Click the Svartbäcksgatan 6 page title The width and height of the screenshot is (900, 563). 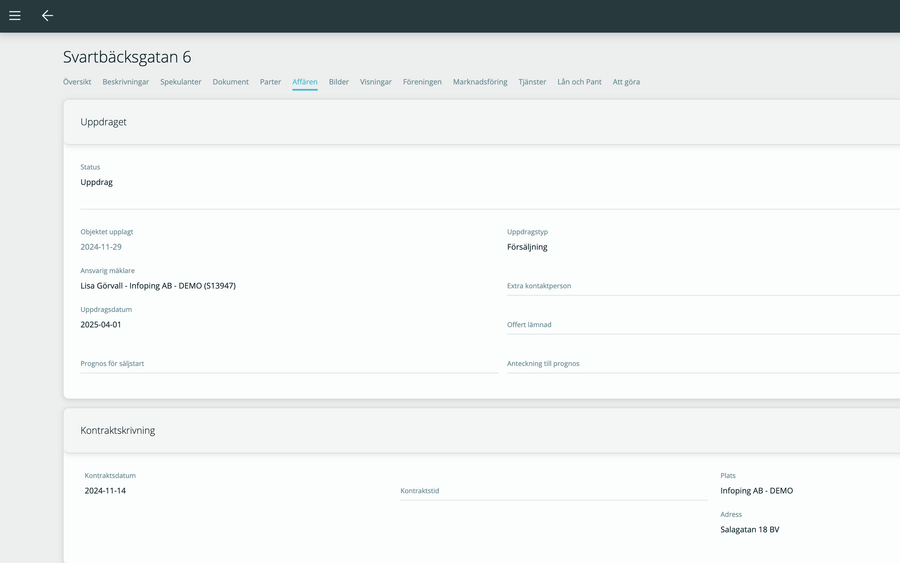[127, 57]
